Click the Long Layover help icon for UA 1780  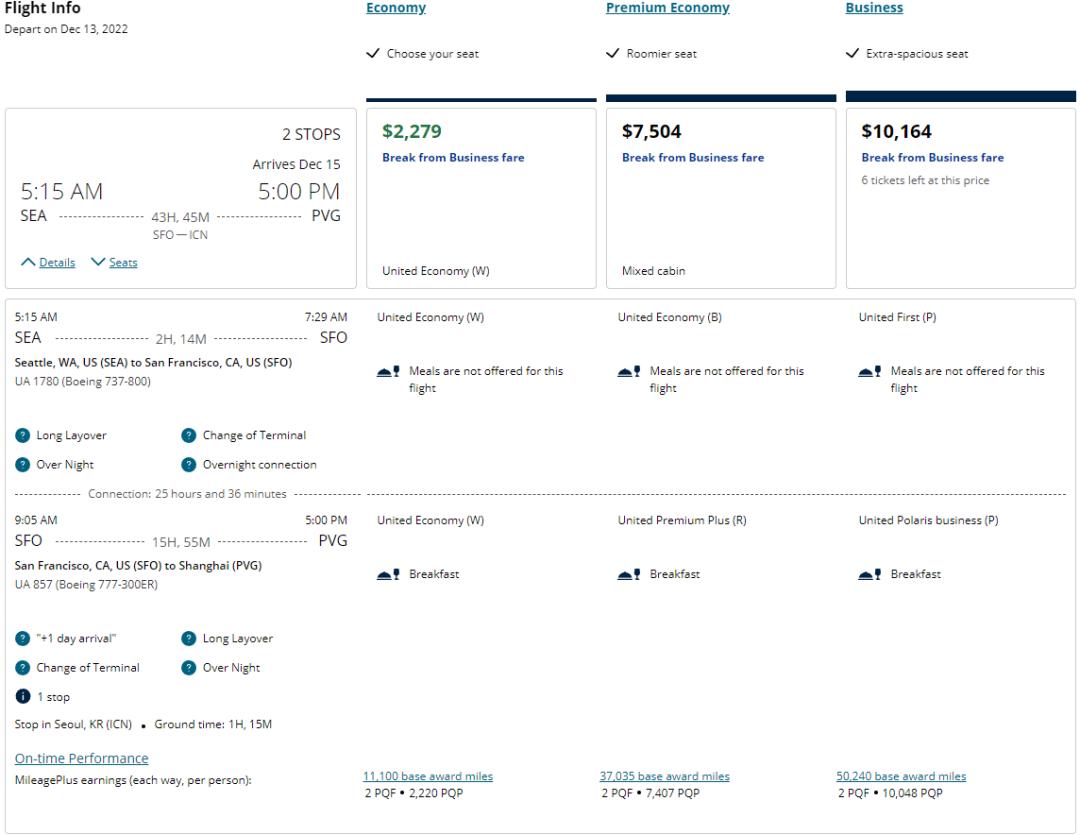coord(22,435)
